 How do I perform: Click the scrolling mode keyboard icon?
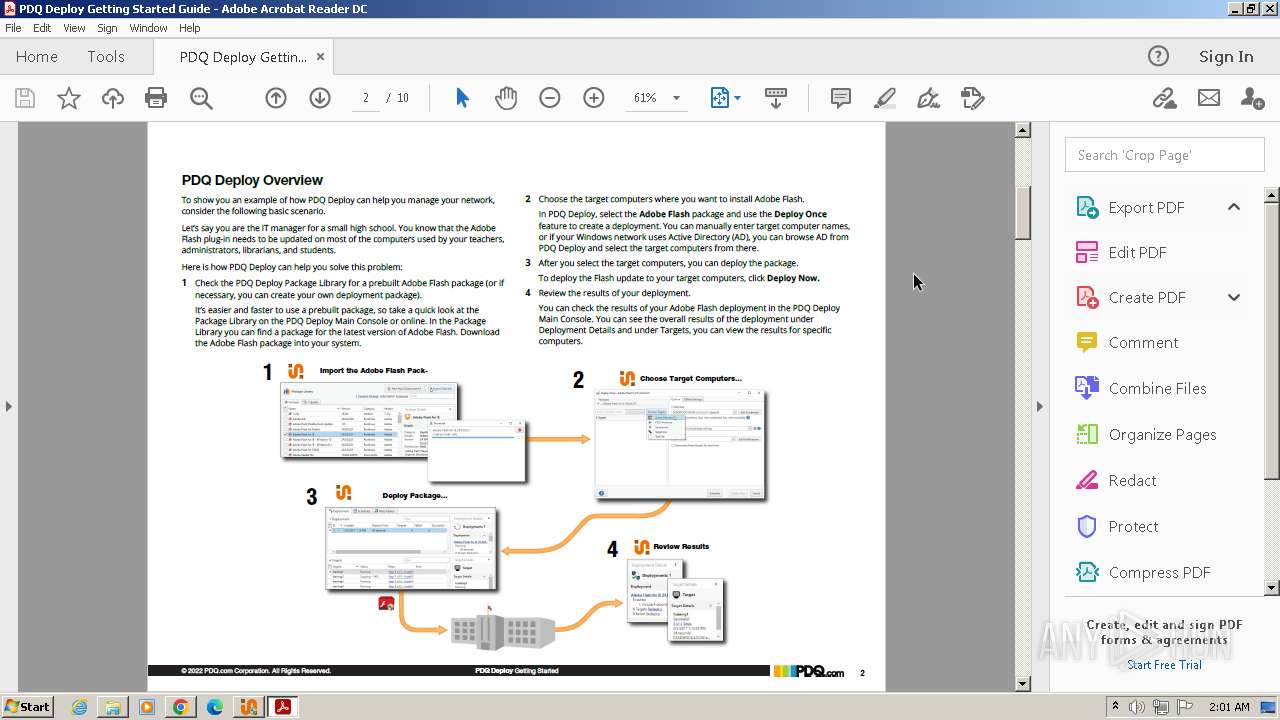coord(776,98)
